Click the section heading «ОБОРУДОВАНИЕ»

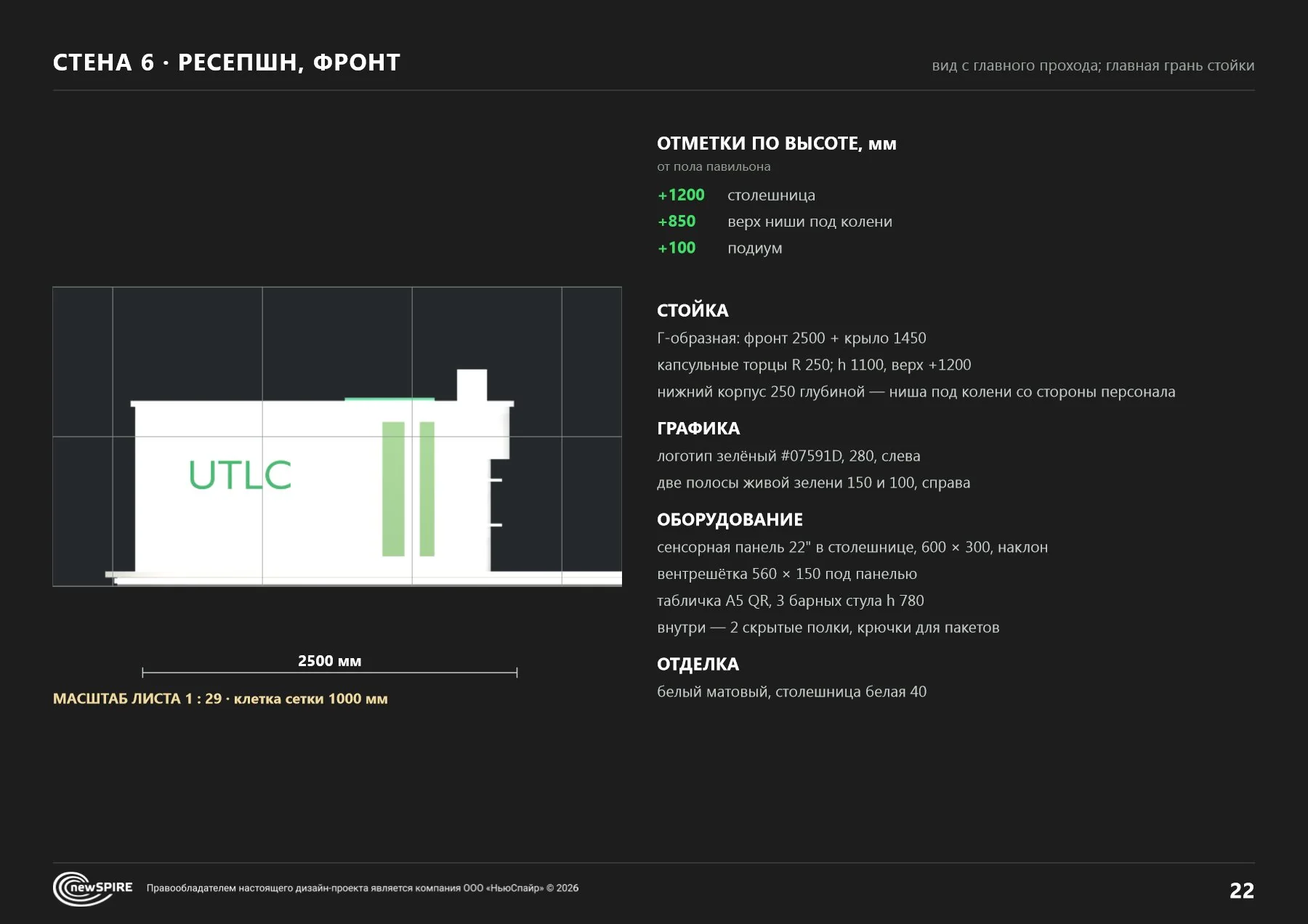click(730, 519)
